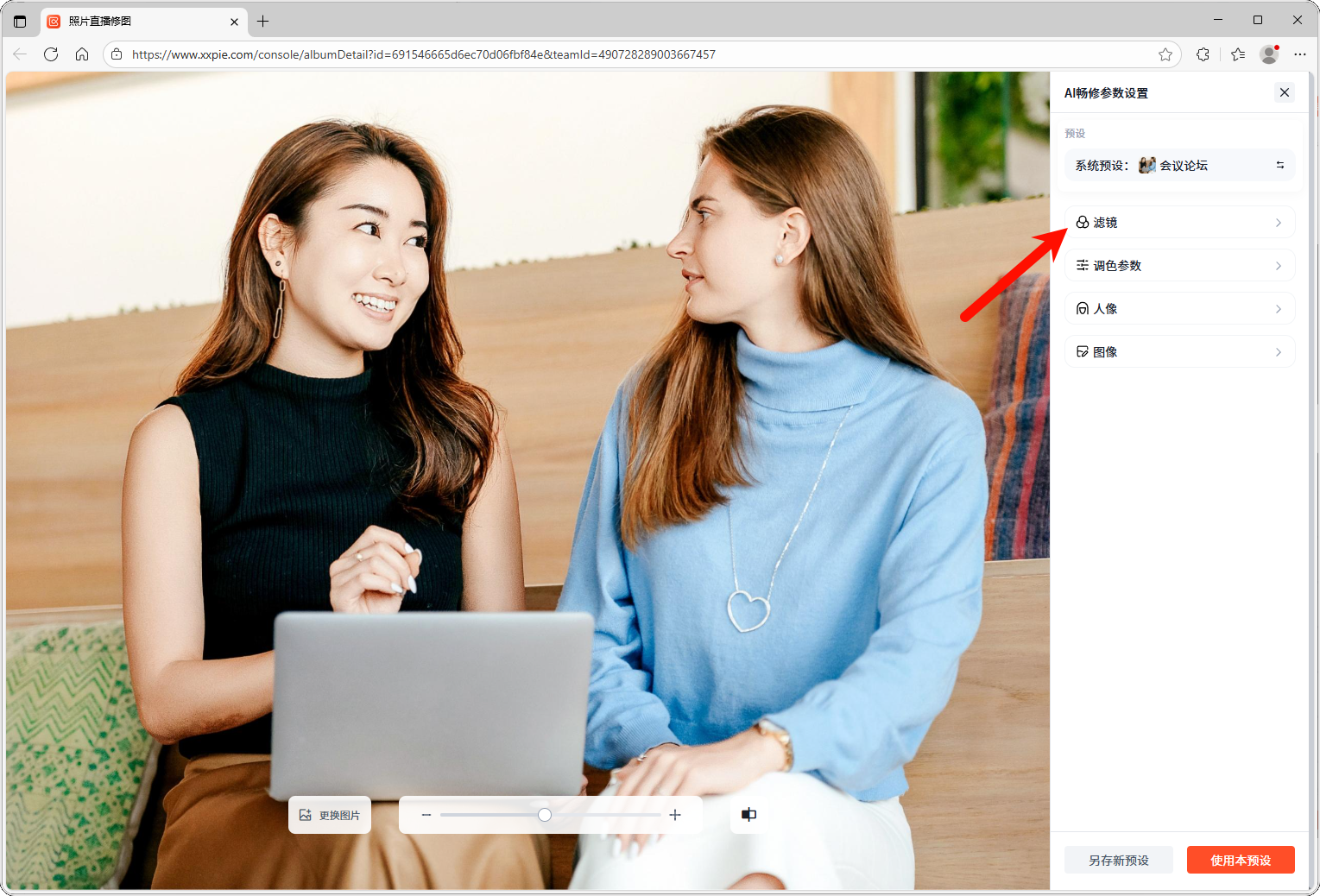Click the zoom in plus icon
Screen dimensions: 1320x896
click(x=675, y=815)
